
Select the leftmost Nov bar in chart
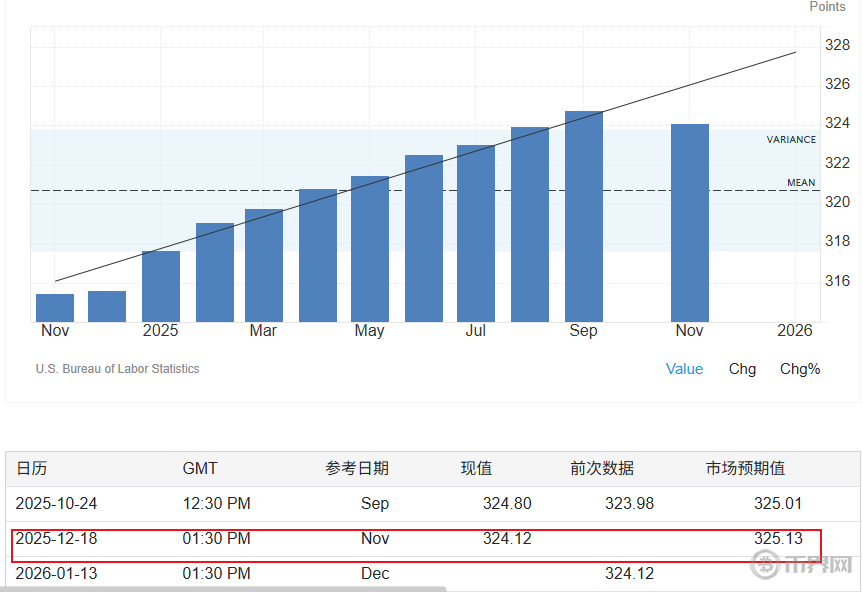(55, 307)
